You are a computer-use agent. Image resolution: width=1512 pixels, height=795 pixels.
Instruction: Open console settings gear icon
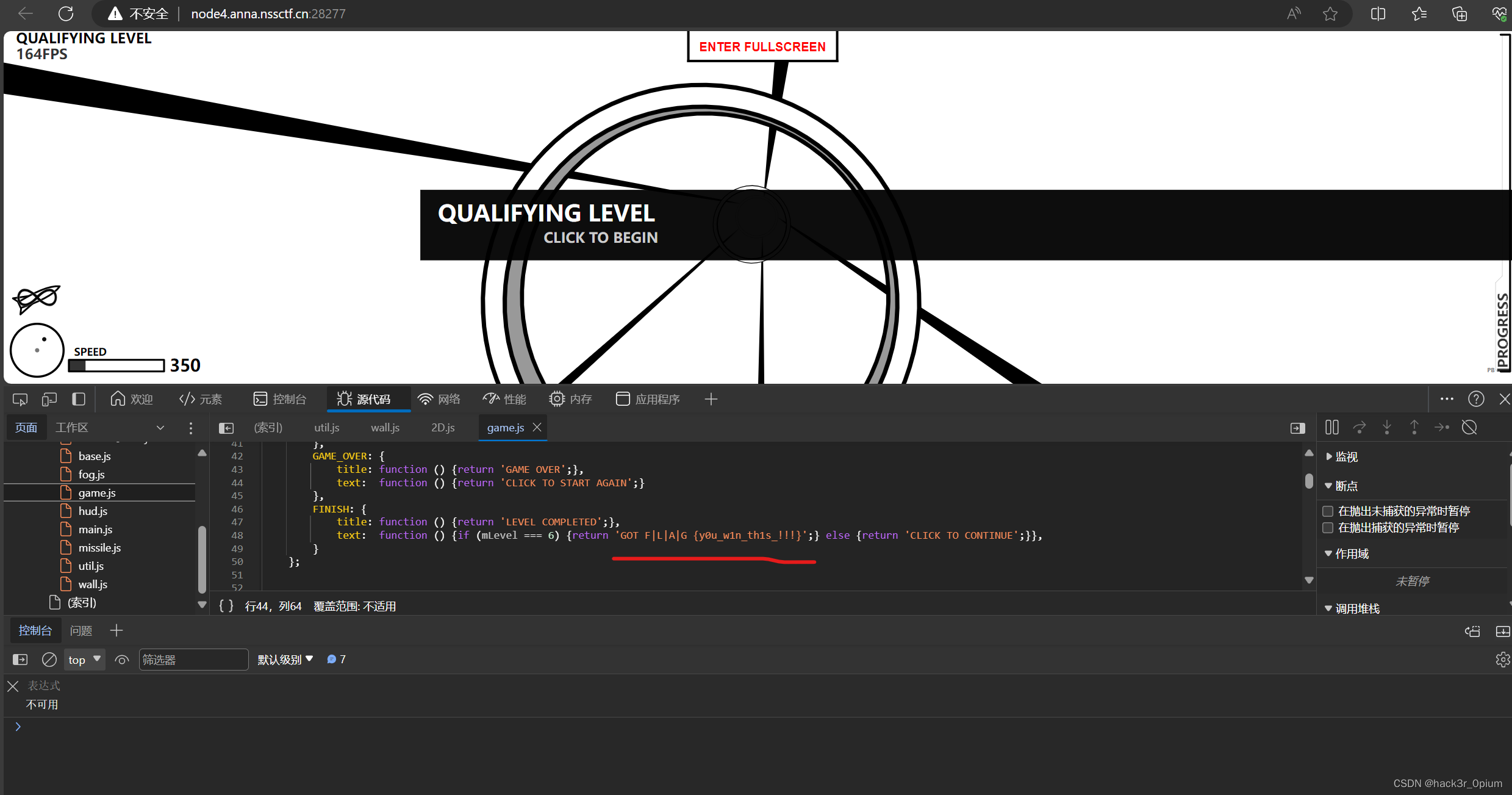coord(1502,660)
